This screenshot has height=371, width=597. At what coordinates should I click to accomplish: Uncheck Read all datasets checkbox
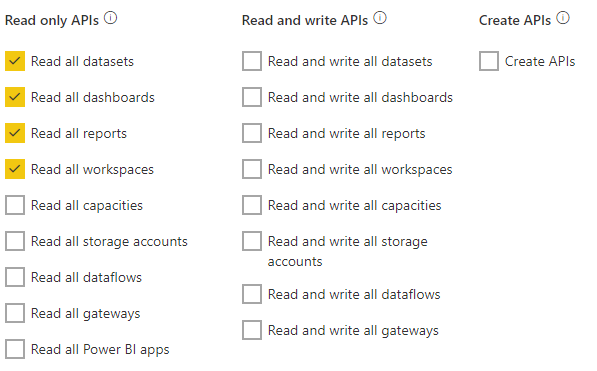click(15, 61)
